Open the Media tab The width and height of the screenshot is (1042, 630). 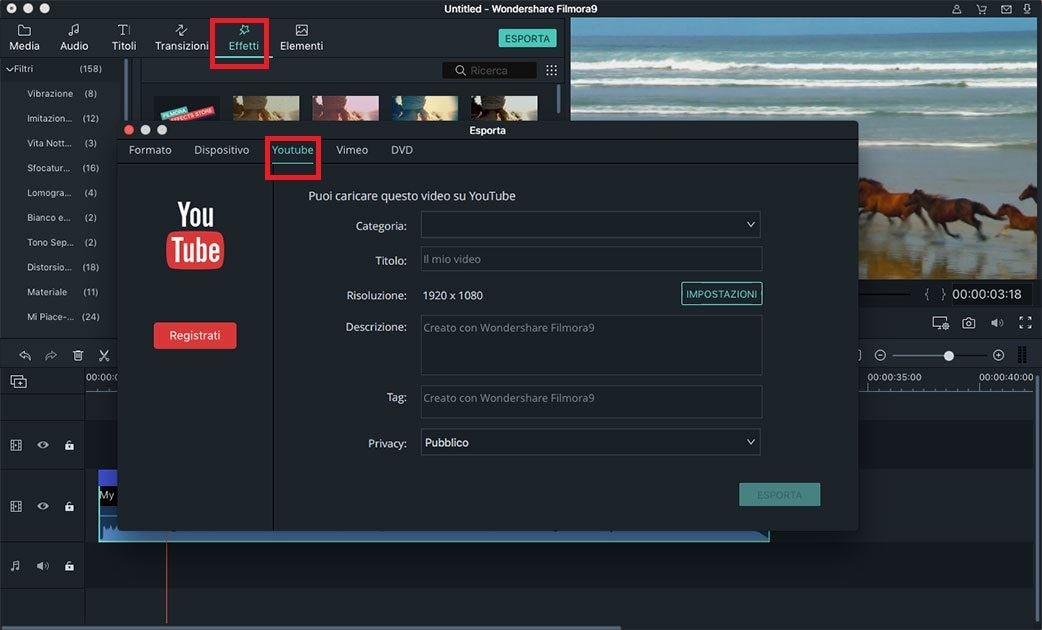pyautogui.click(x=24, y=38)
